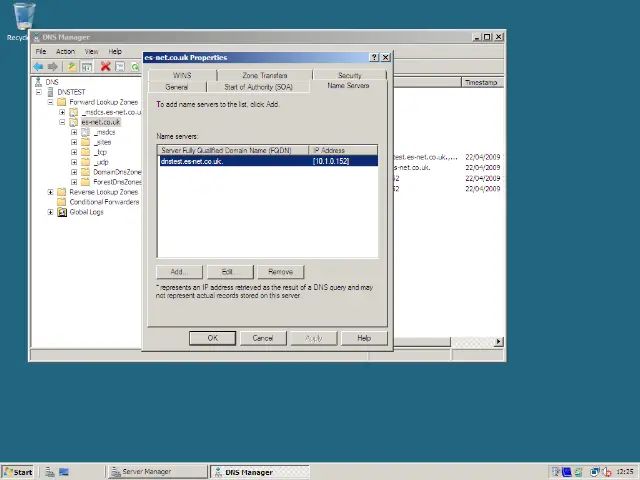Image resolution: width=640 pixels, height=480 pixels.
Task: Click the Global Logs icon in tree
Action: pyautogui.click(x=62, y=212)
